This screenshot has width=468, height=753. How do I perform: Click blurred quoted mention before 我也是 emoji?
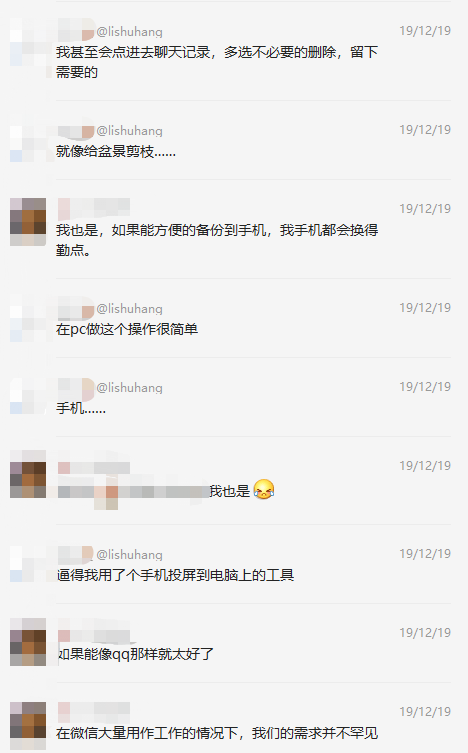[x=133, y=491]
